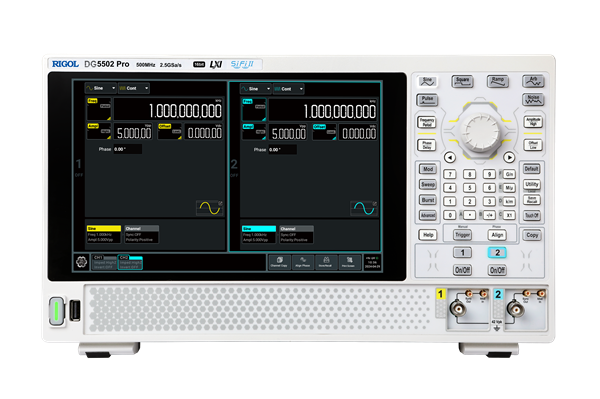
Task: Open channel 1 Sine waveform dropdown
Action: [101, 88]
